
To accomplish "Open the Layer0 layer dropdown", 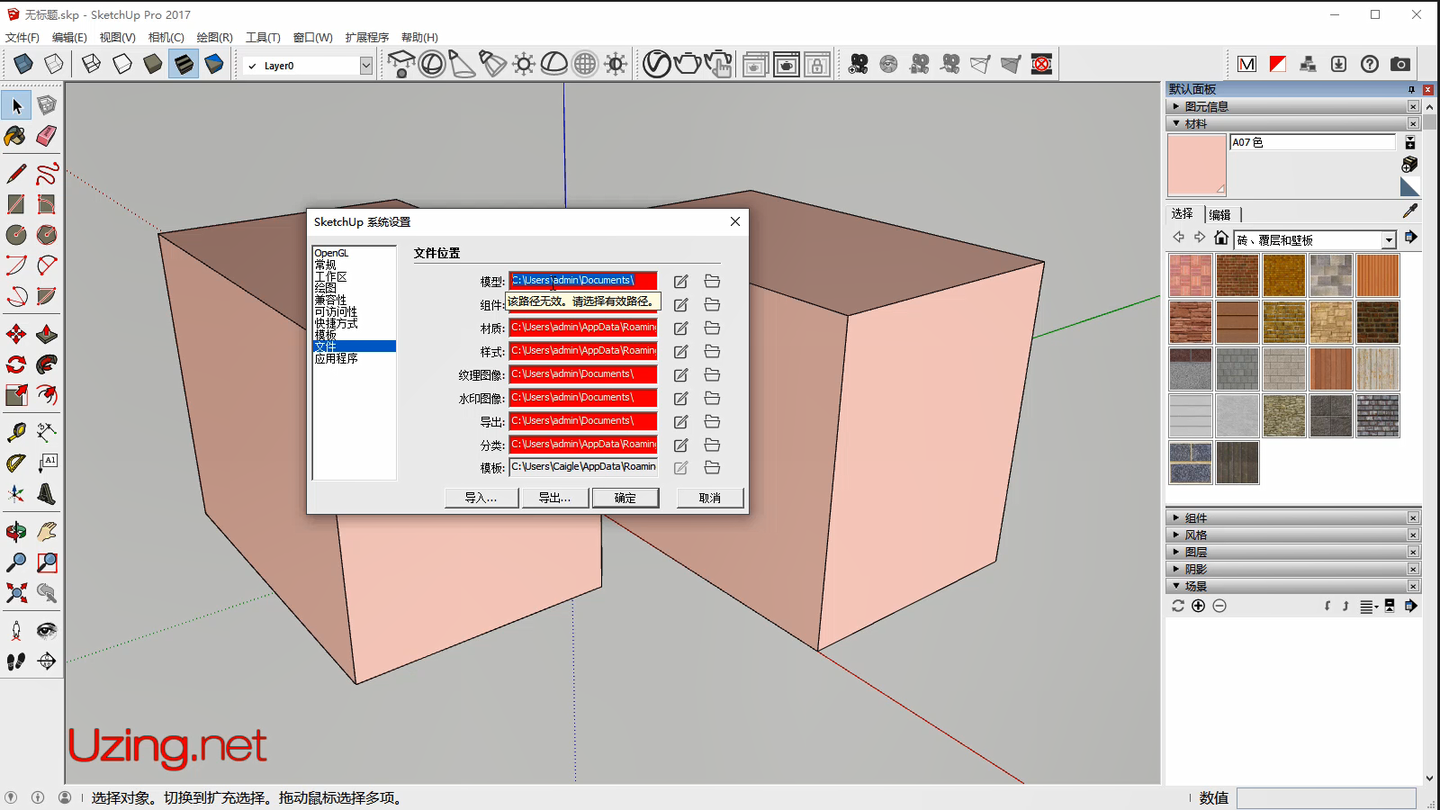I will [x=366, y=66].
